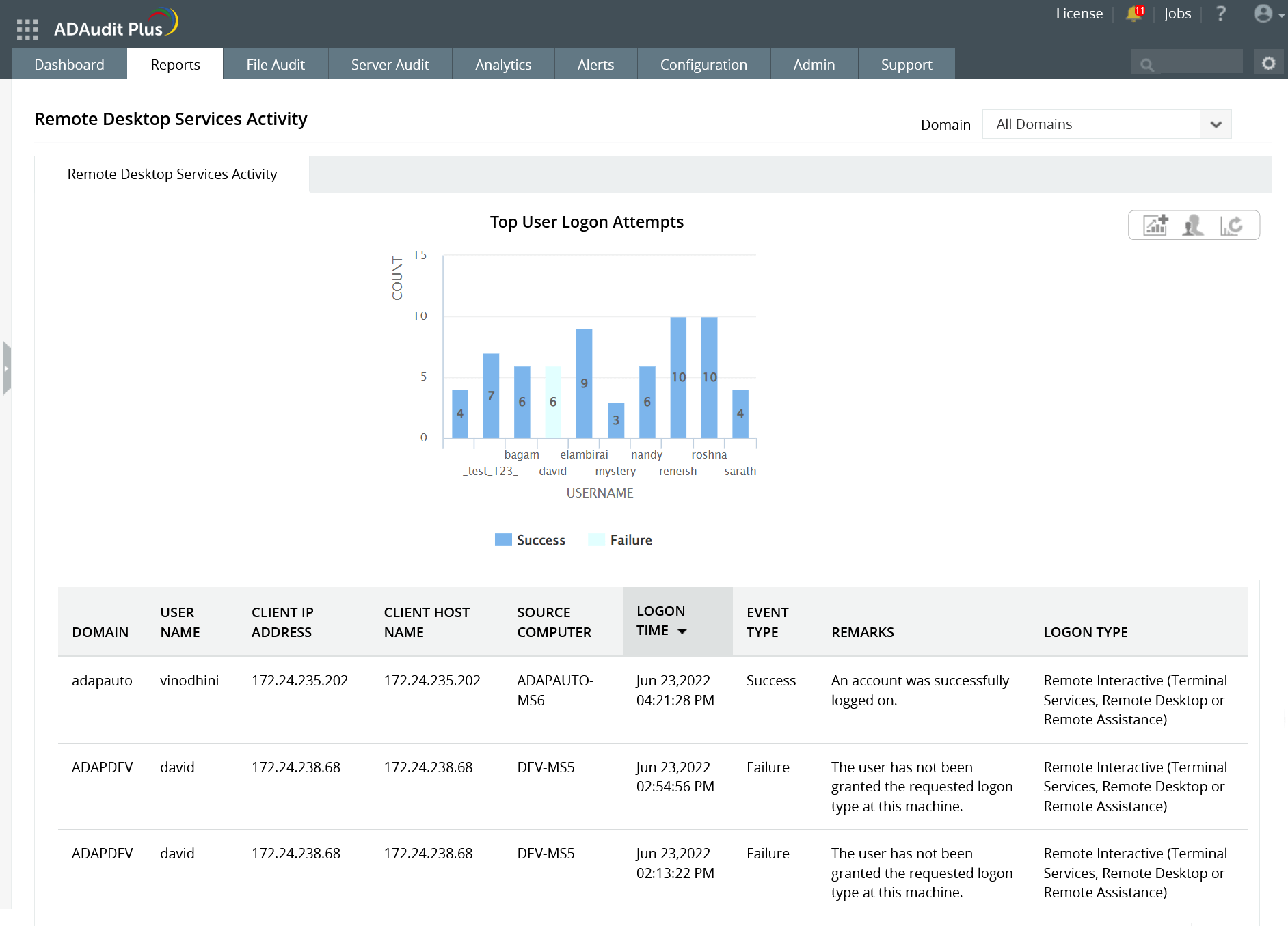This screenshot has height=926, width=1288.
Task: Click the search magnifier icon
Action: tap(1148, 63)
